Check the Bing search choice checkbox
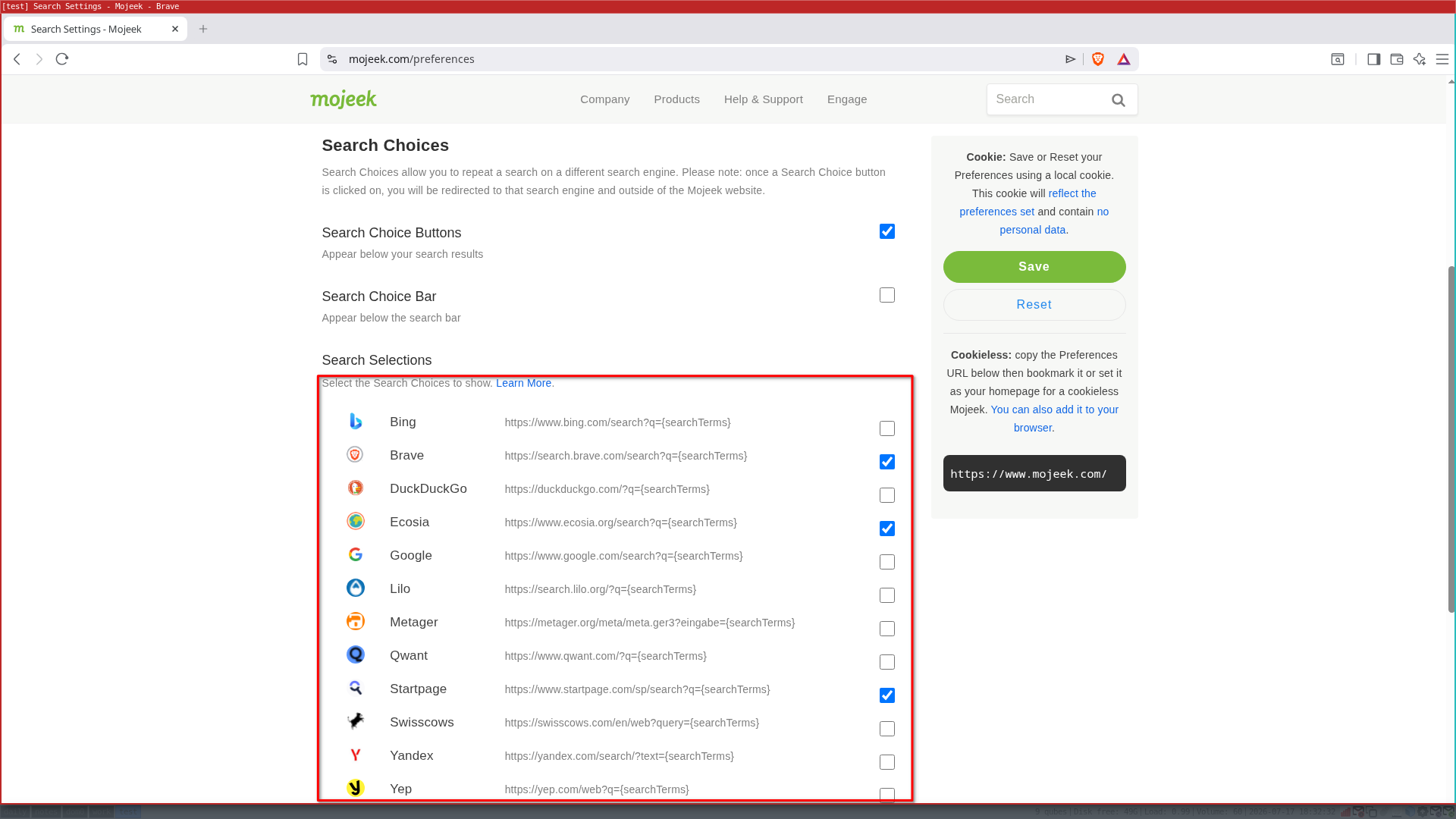 tap(887, 428)
